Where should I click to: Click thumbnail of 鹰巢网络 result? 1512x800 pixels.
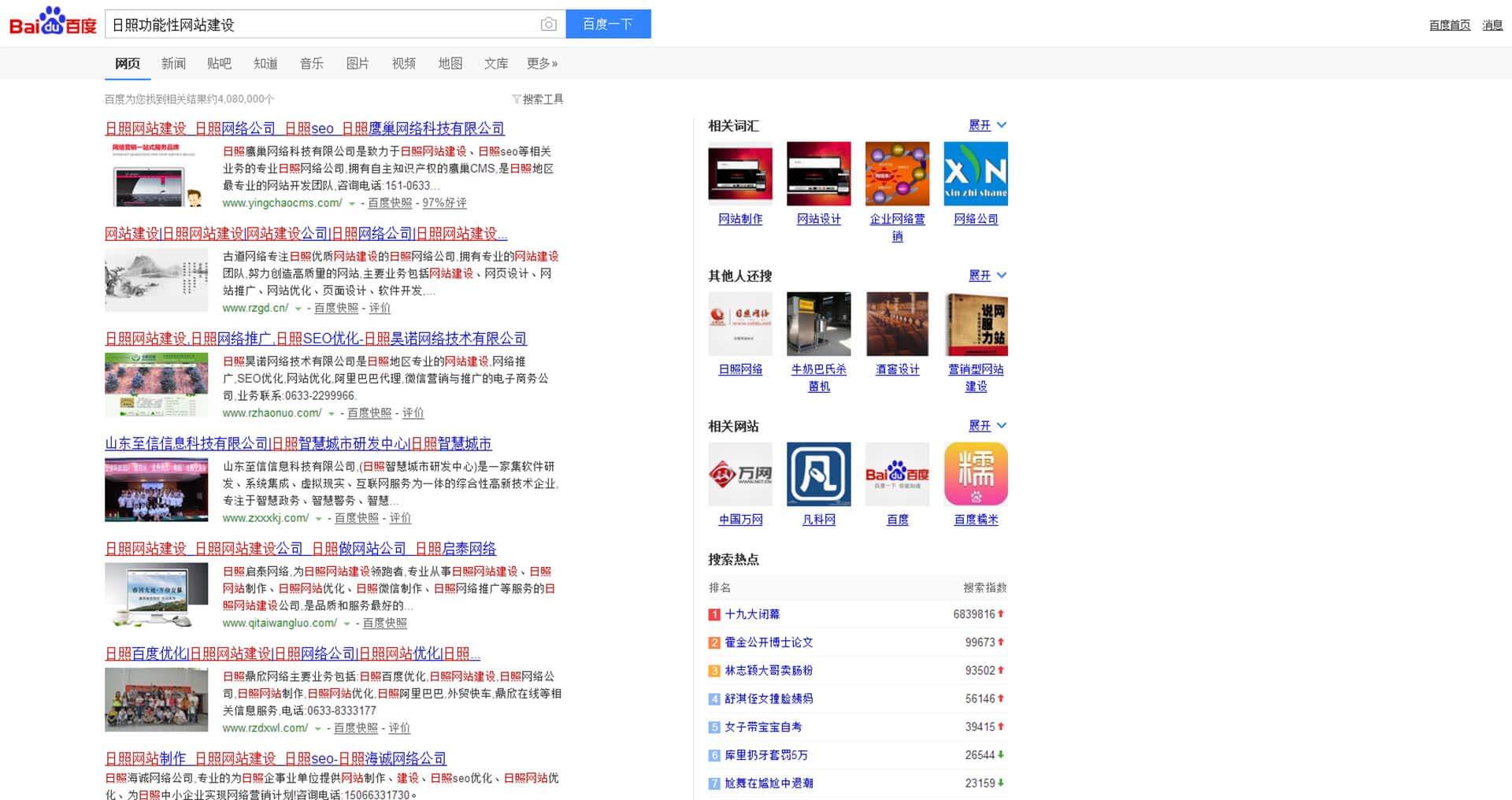[x=156, y=174]
